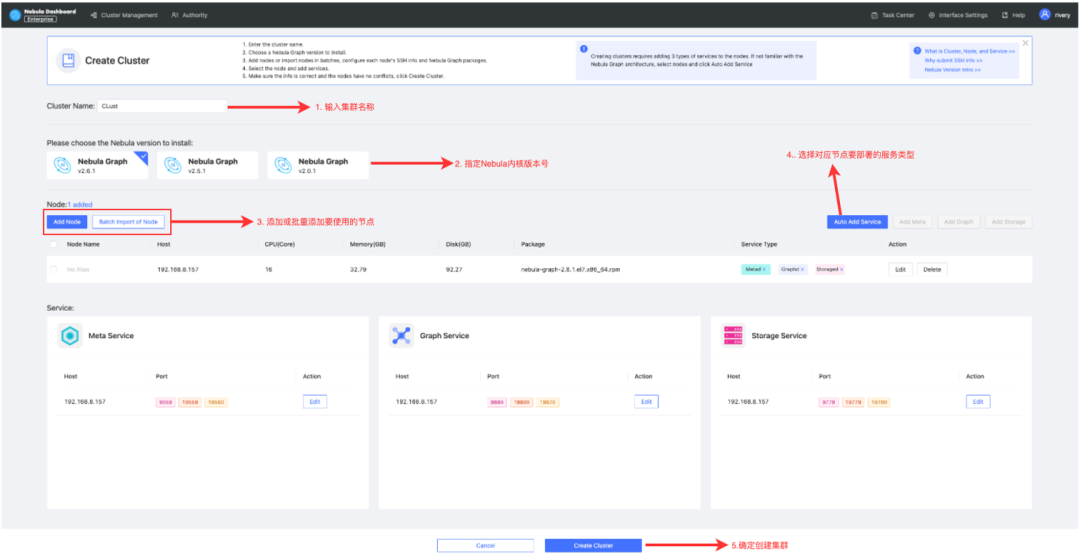This screenshot has width=1080, height=556.
Task: Edit the Graph Service ports
Action: click(646, 402)
